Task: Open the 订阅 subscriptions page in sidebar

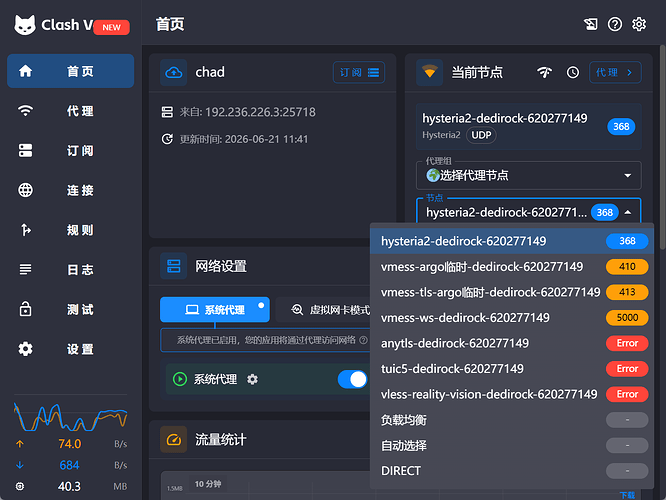Action: [x=71, y=150]
